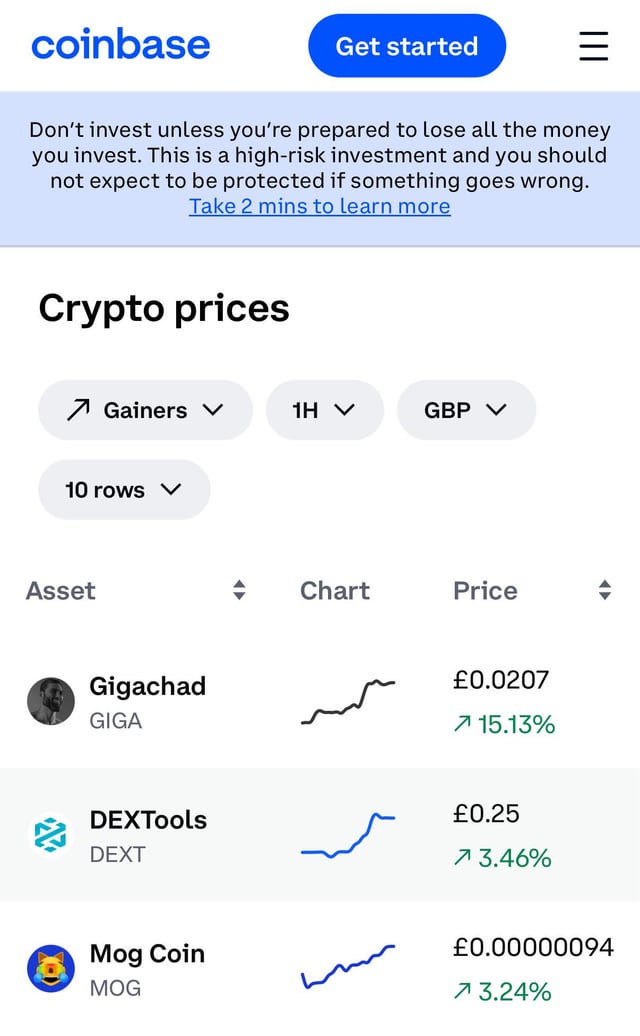Follow the Take 2 mins to learn more link

tap(320, 206)
